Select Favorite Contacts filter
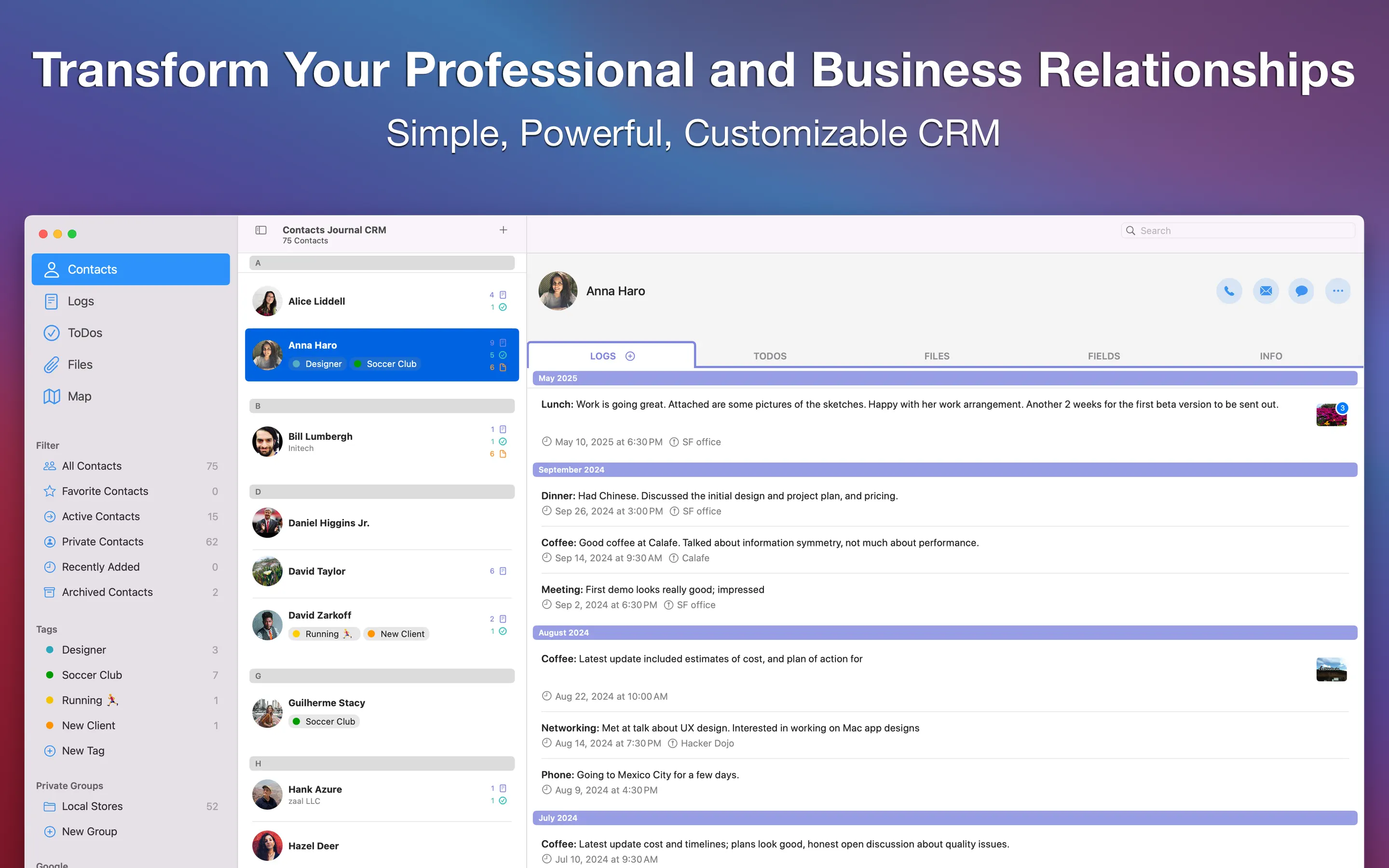The image size is (1389, 868). pyautogui.click(x=105, y=491)
